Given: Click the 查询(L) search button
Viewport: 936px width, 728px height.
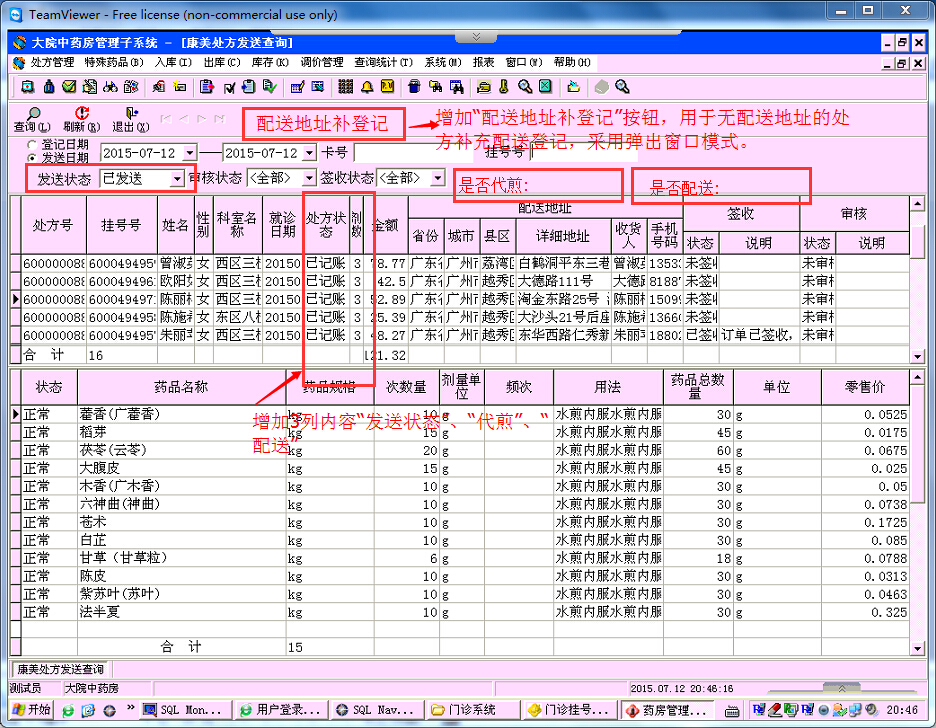Looking at the screenshot, I should [x=32, y=120].
